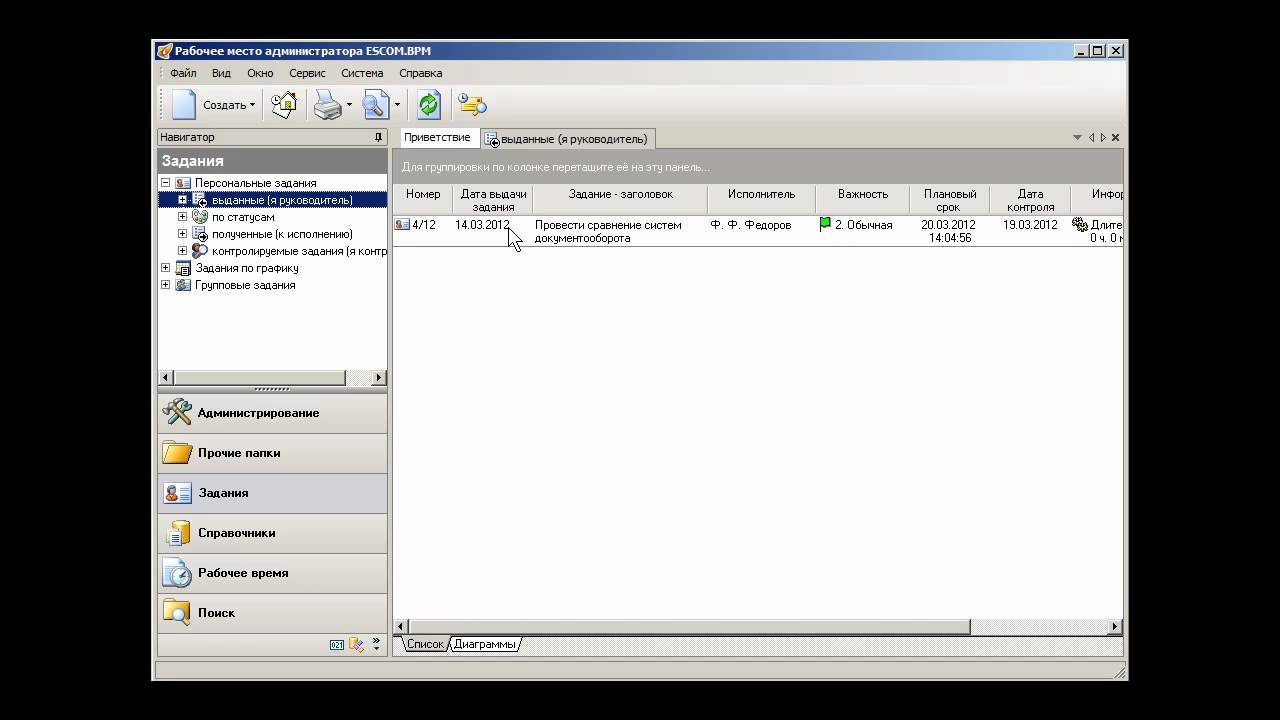Expand выданные (я руководитель) tree node

[x=182, y=200]
